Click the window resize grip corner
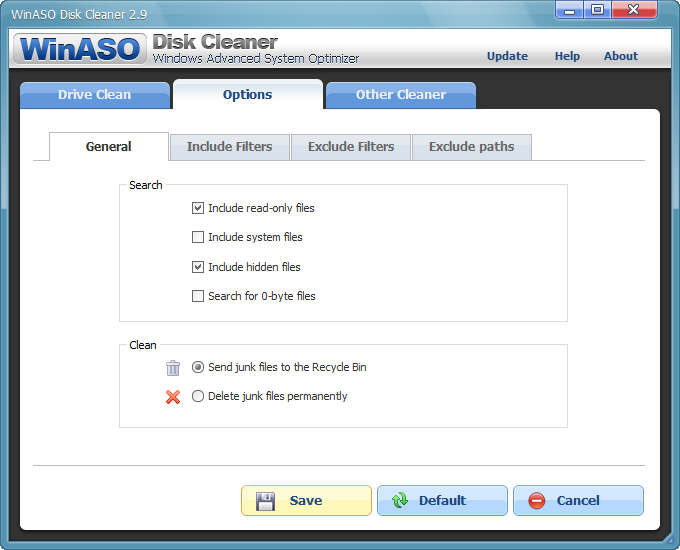 [x=672, y=542]
